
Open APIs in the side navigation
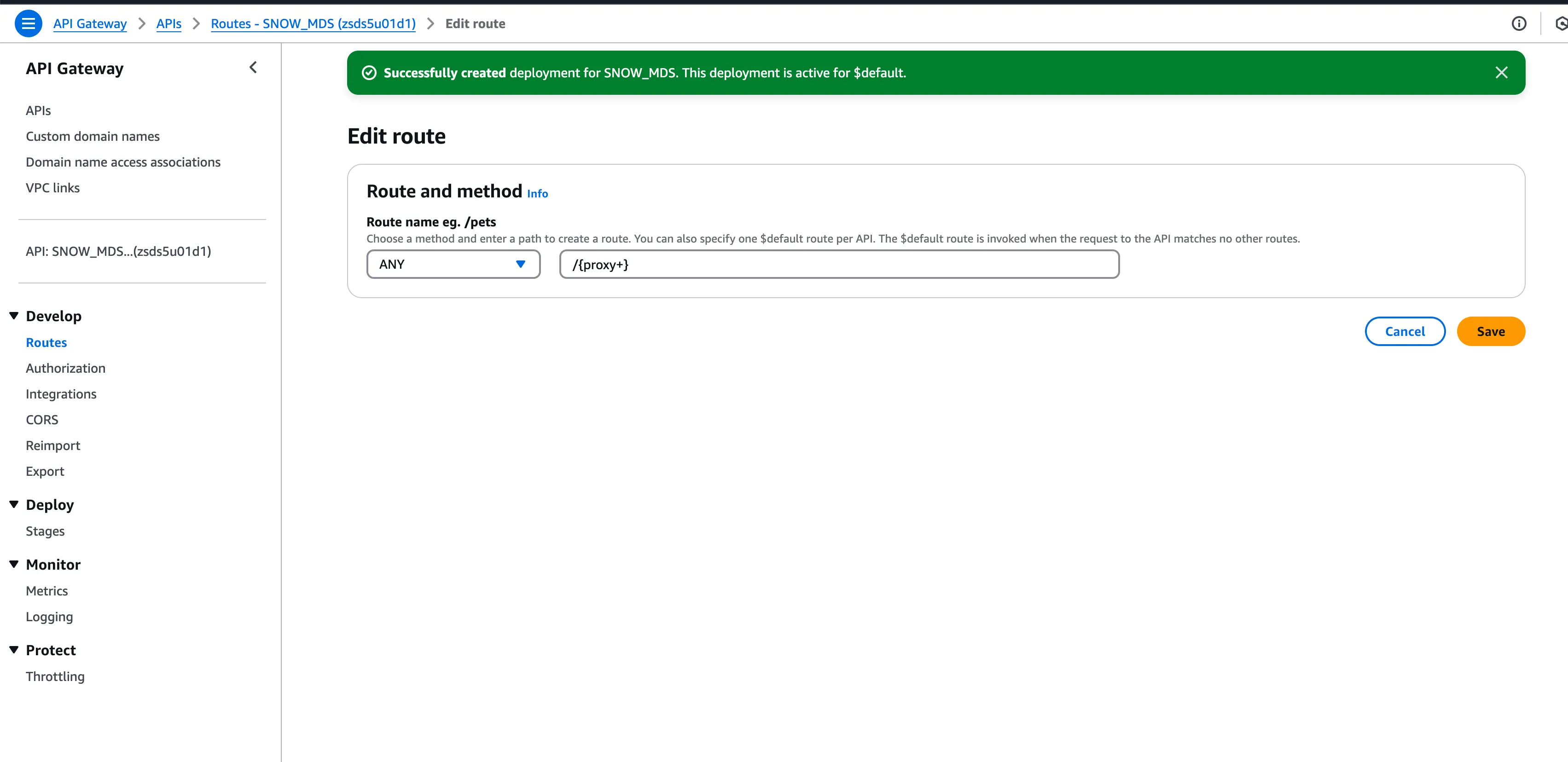pyautogui.click(x=38, y=111)
